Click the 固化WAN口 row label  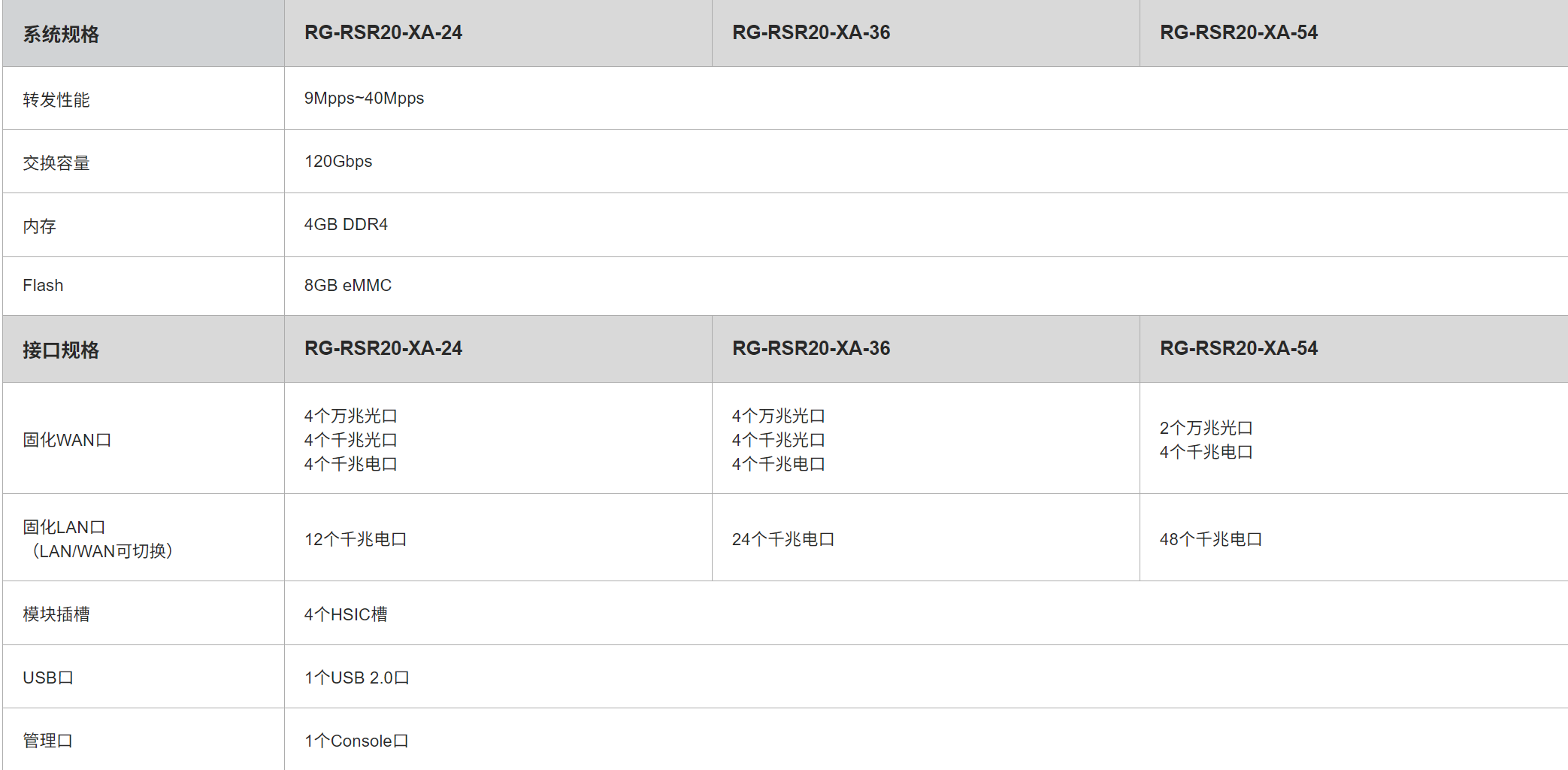[x=67, y=440]
